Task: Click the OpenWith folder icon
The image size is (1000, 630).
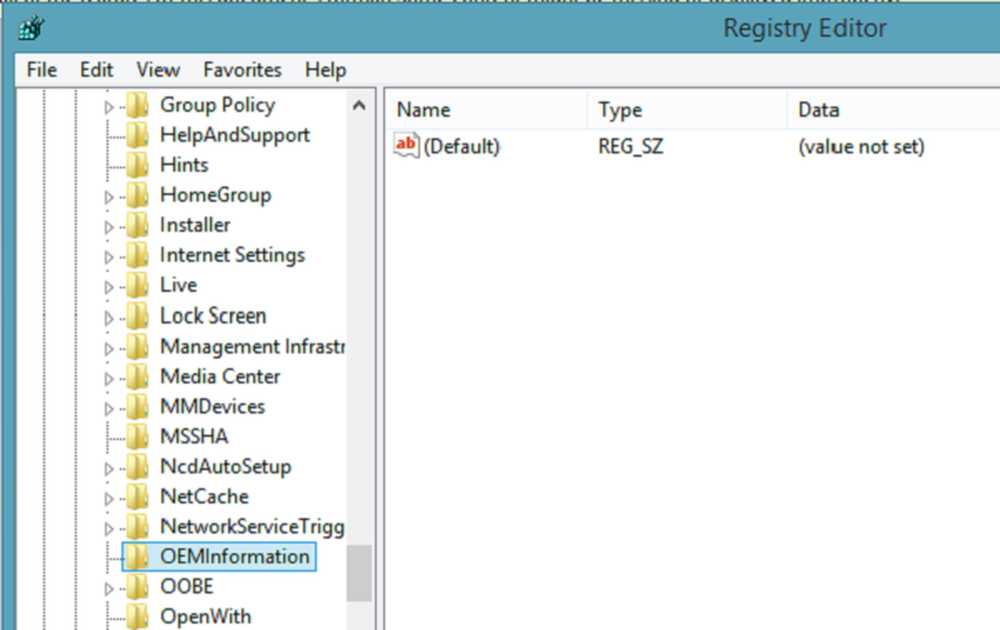Action: tap(138, 617)
